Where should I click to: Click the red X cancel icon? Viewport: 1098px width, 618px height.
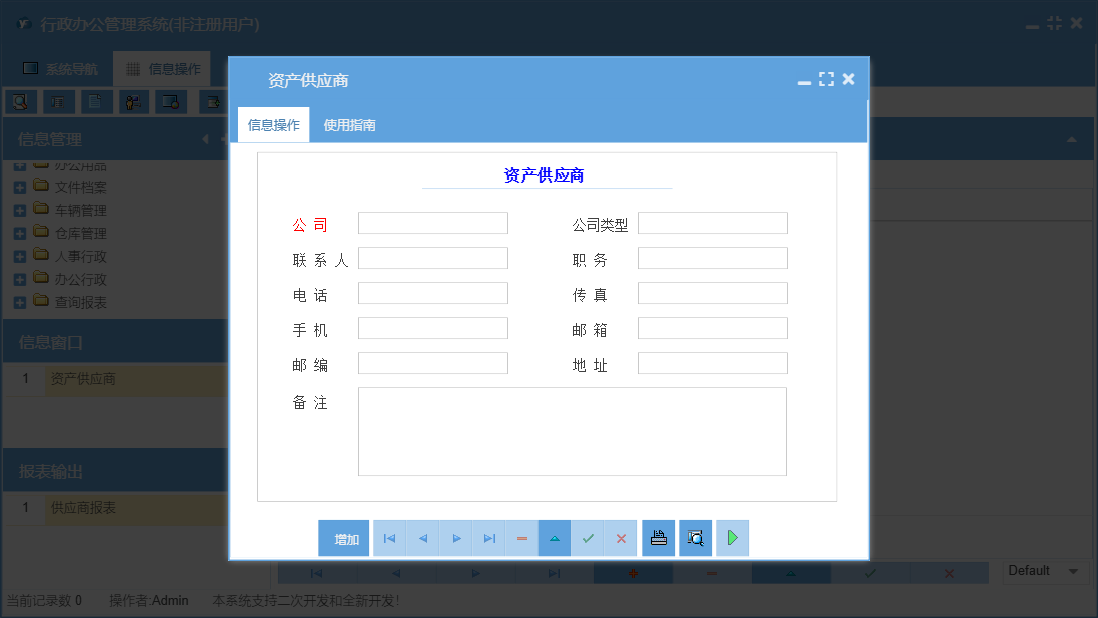coord(621,538)
